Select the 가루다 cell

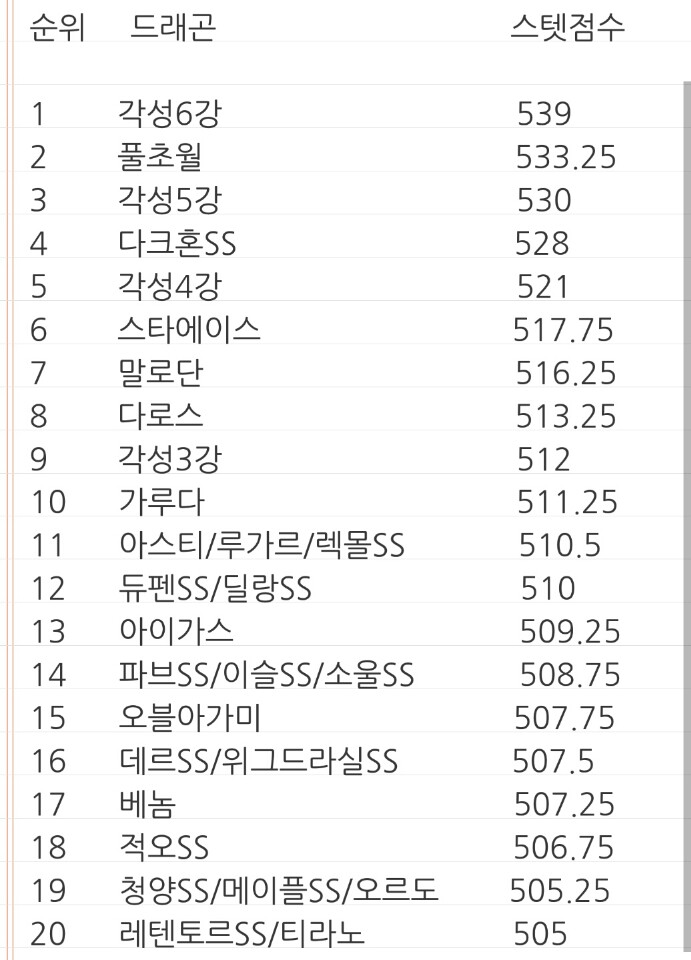162,502
